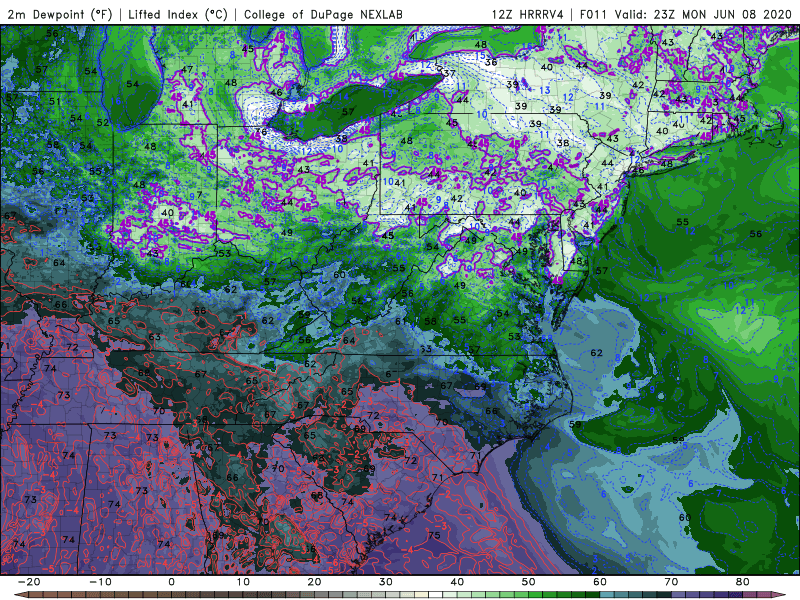Screen dimensions: 800x600
Task: Click the '0' color bar tick label
Action: click(x=171, y=582)
